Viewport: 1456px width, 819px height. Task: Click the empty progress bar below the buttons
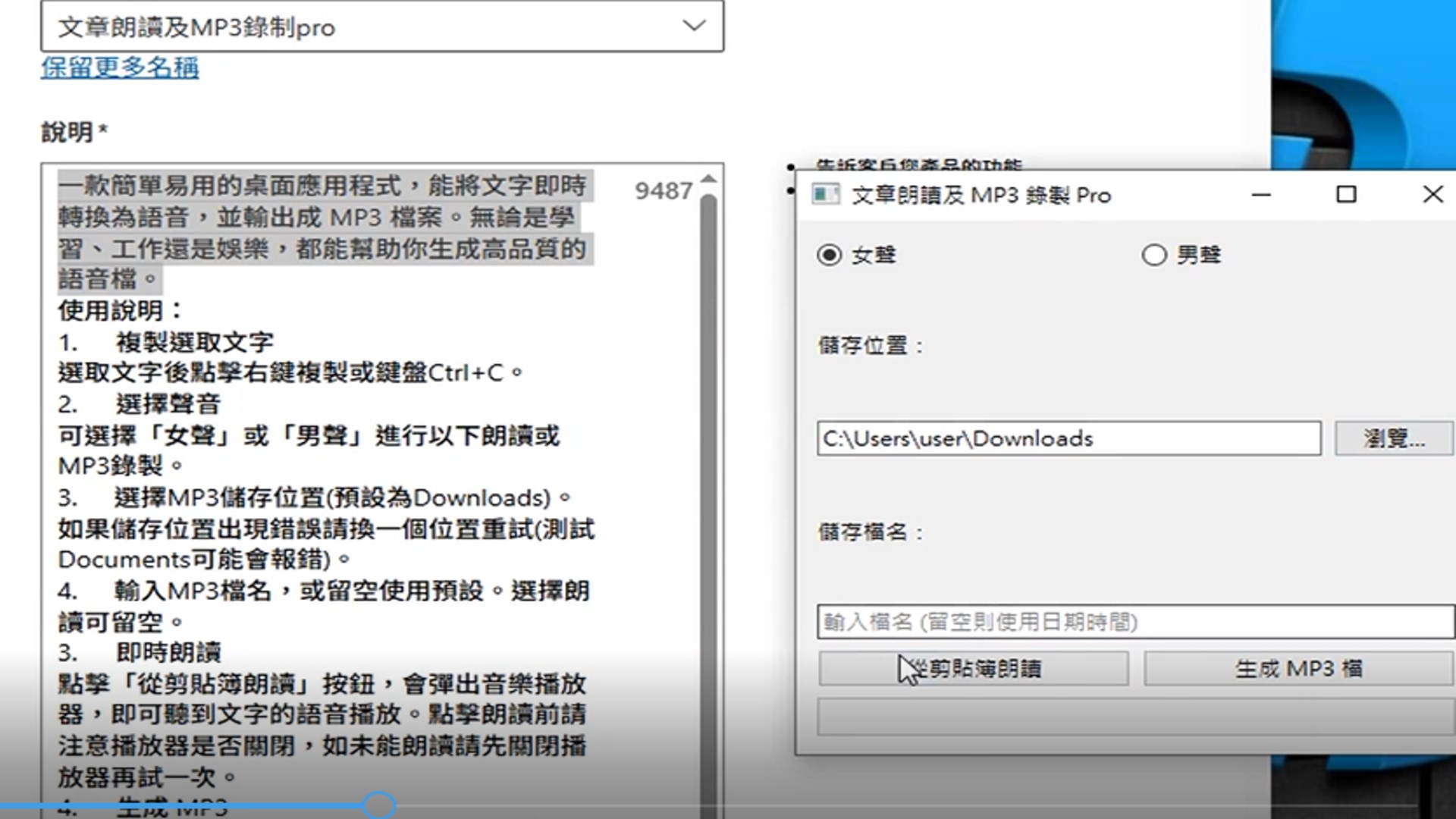click(x=1134, y=717)
